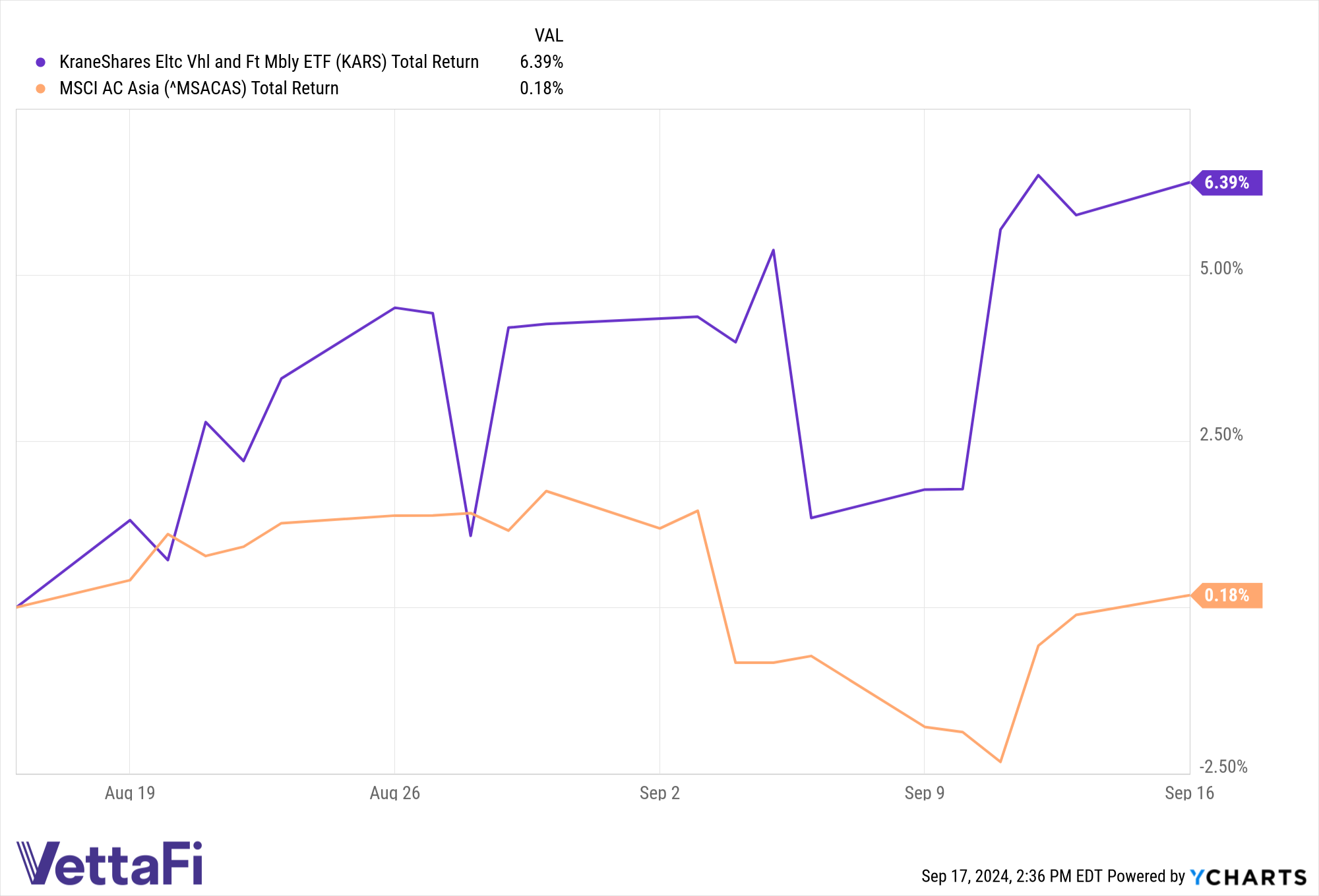The image size is (1319, 896).
Task: Click the Sep 17, 2024 timestamp text
Action: pos(1012,876)
